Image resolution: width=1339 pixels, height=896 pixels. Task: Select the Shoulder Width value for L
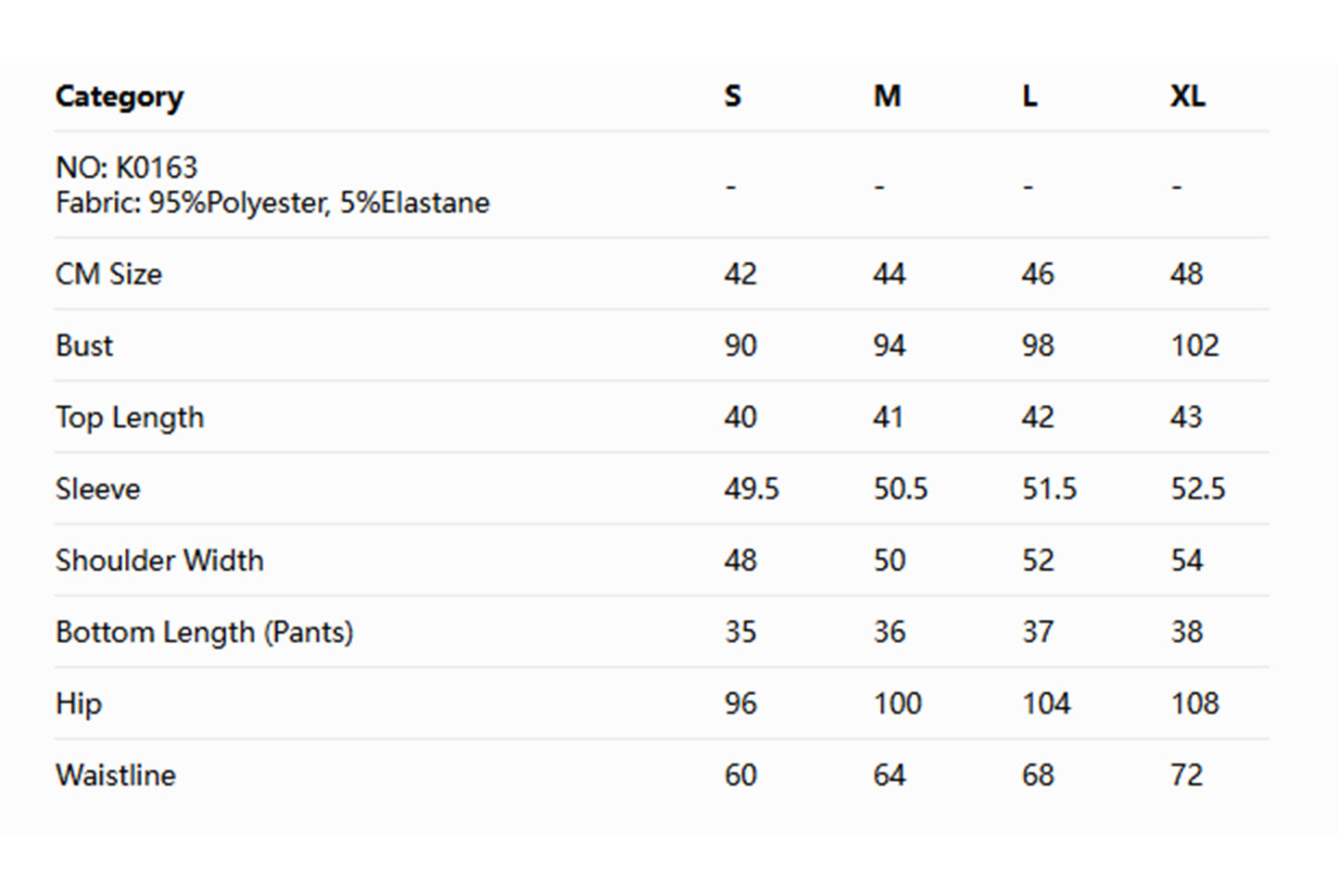(x=1038, y=561)
